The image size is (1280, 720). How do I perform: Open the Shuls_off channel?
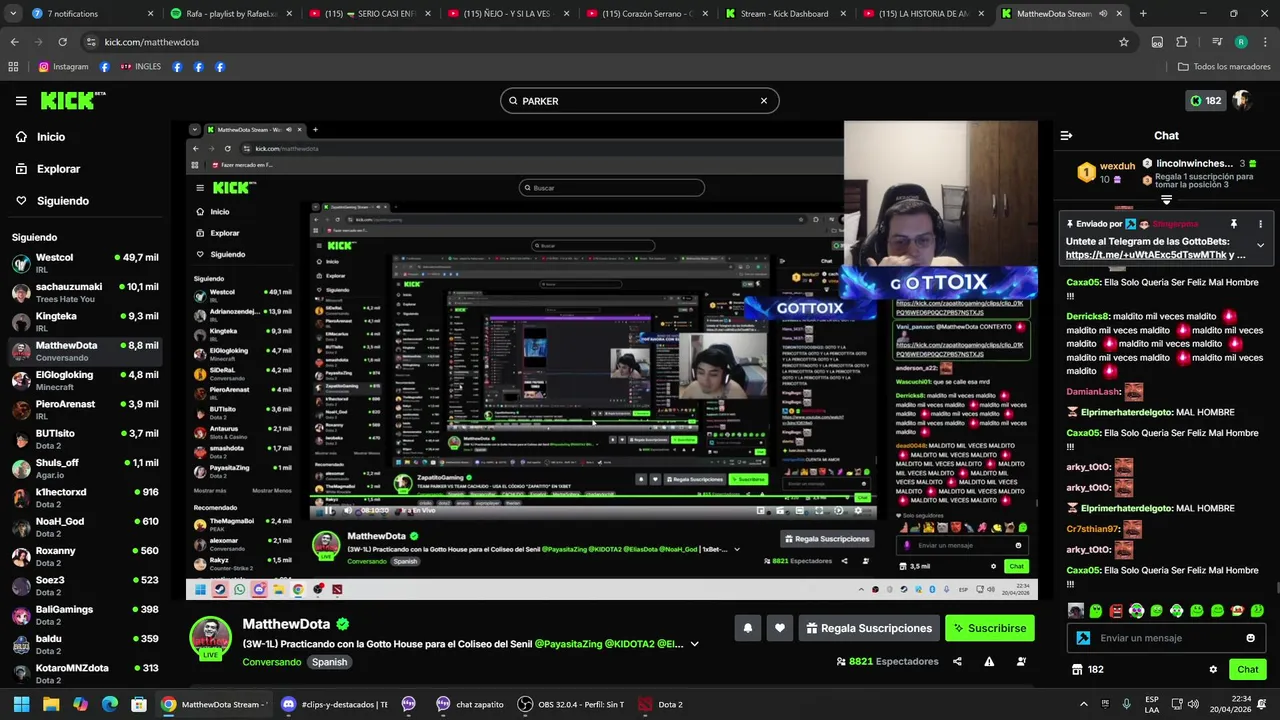(85, 468)
